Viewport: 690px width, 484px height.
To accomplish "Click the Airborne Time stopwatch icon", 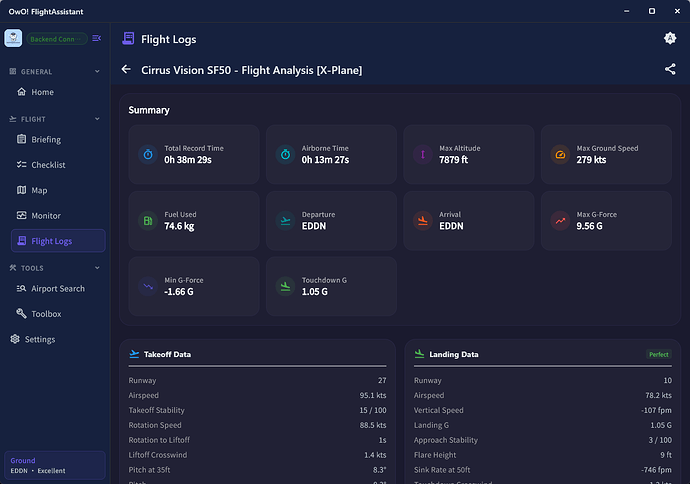I will tap(285, 154).
